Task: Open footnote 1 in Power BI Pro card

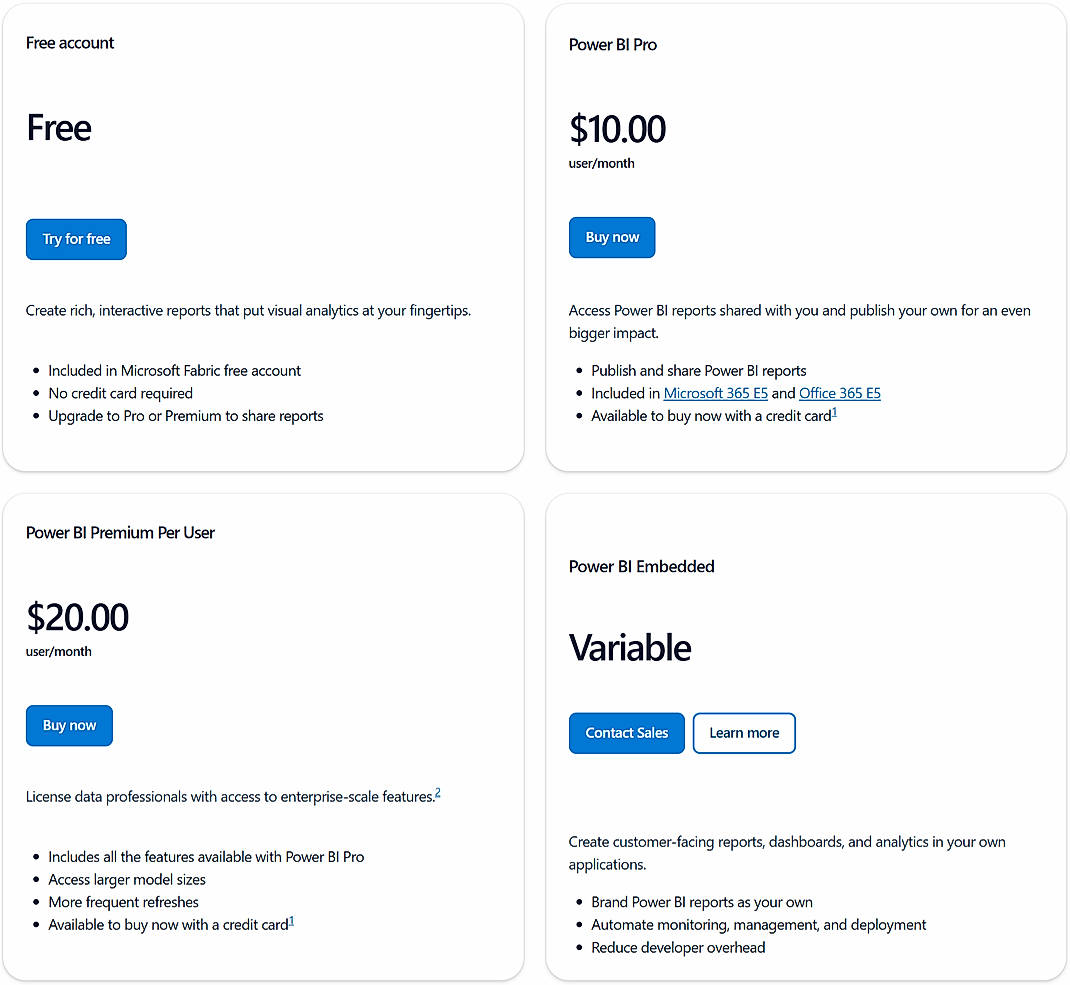Action: 834,412
